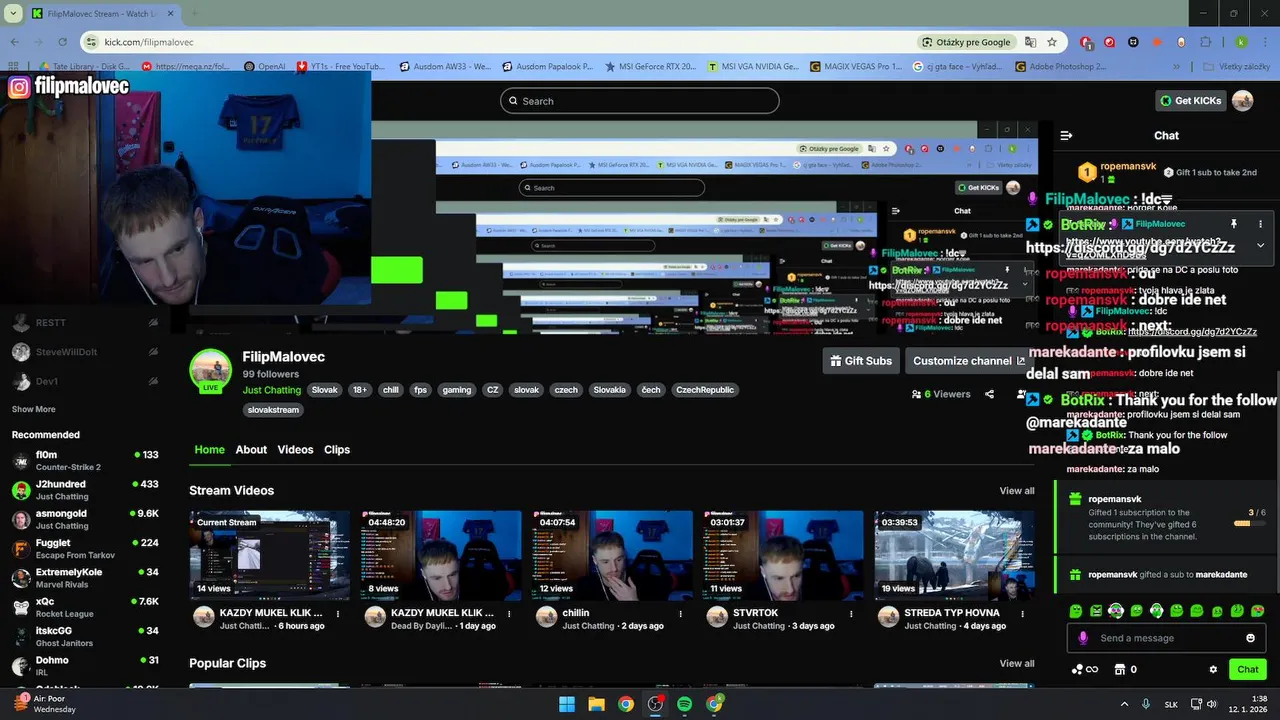Screen dimensions: 1280x720
Task: Select the pink headphones emote
Action: click(x=1116, y=611)
